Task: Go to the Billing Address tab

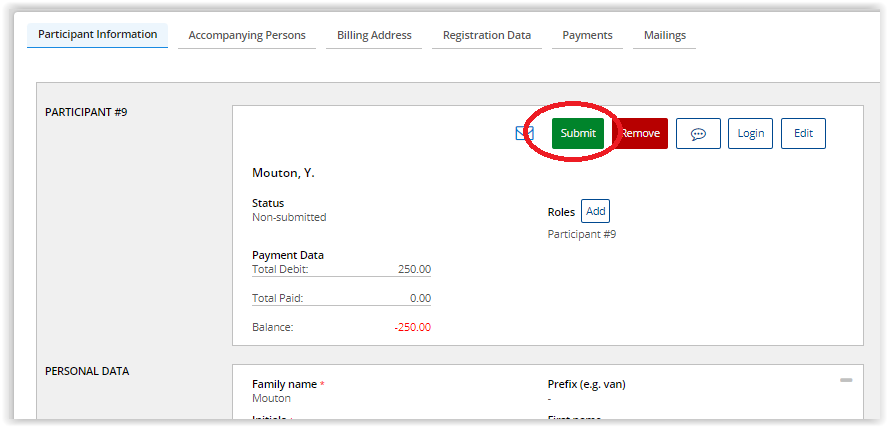Action: point(374,36)
